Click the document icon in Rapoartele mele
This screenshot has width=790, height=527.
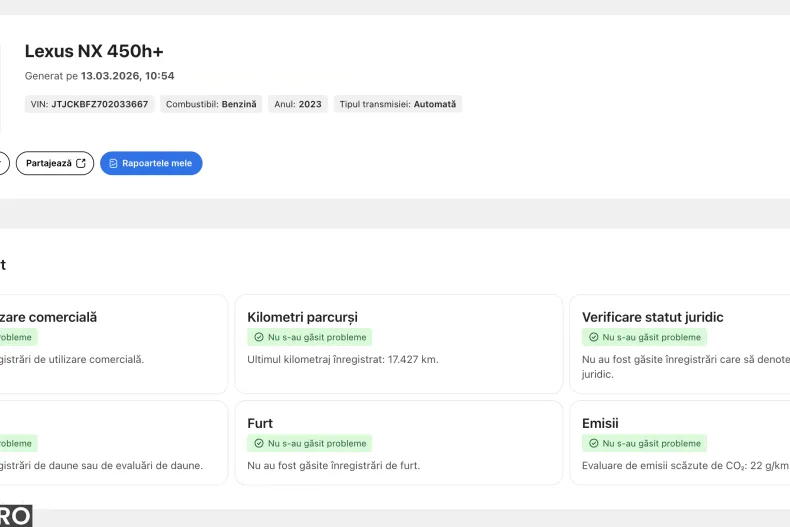pos(114,163)
